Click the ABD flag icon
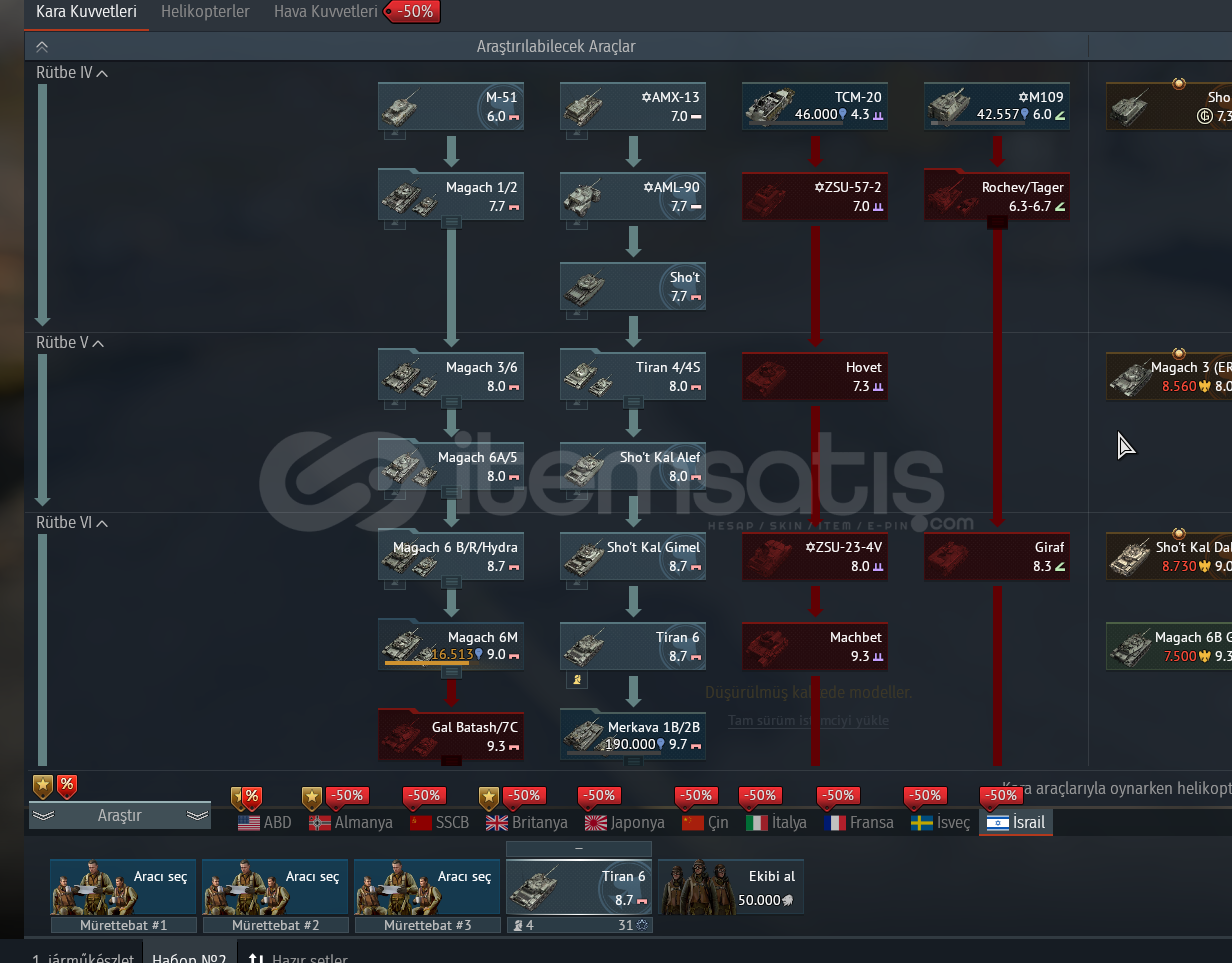The image size is (1232, 963). tap(249, 823)
